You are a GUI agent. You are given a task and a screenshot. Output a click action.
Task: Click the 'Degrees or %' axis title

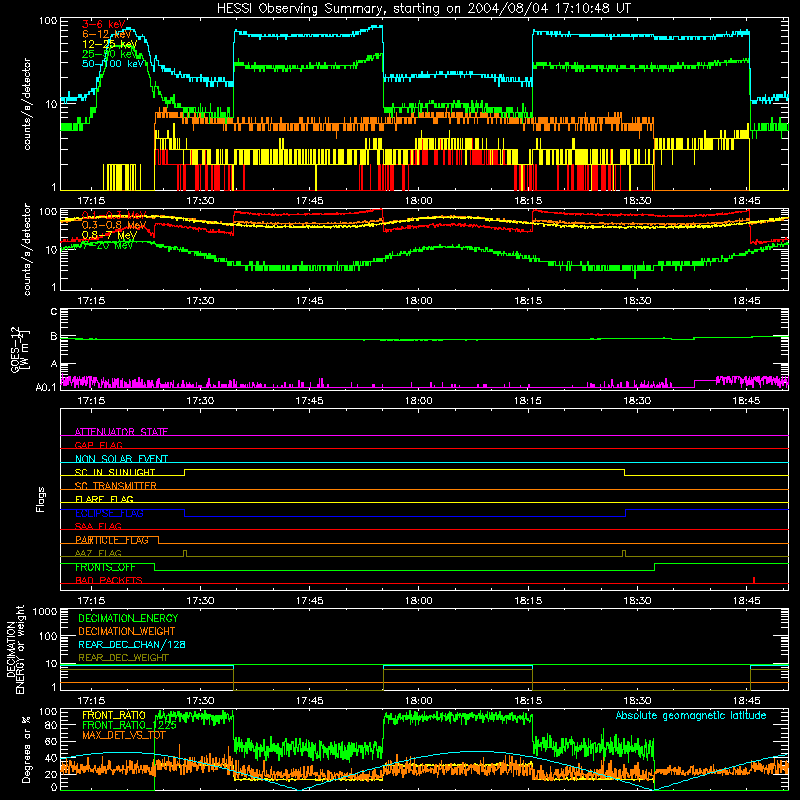(x=26, y=749)
